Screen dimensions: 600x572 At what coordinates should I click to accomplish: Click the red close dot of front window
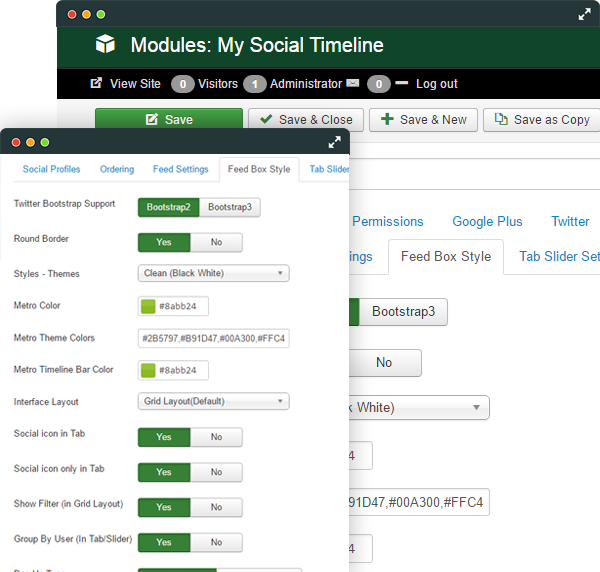click(x=16, y=142)
